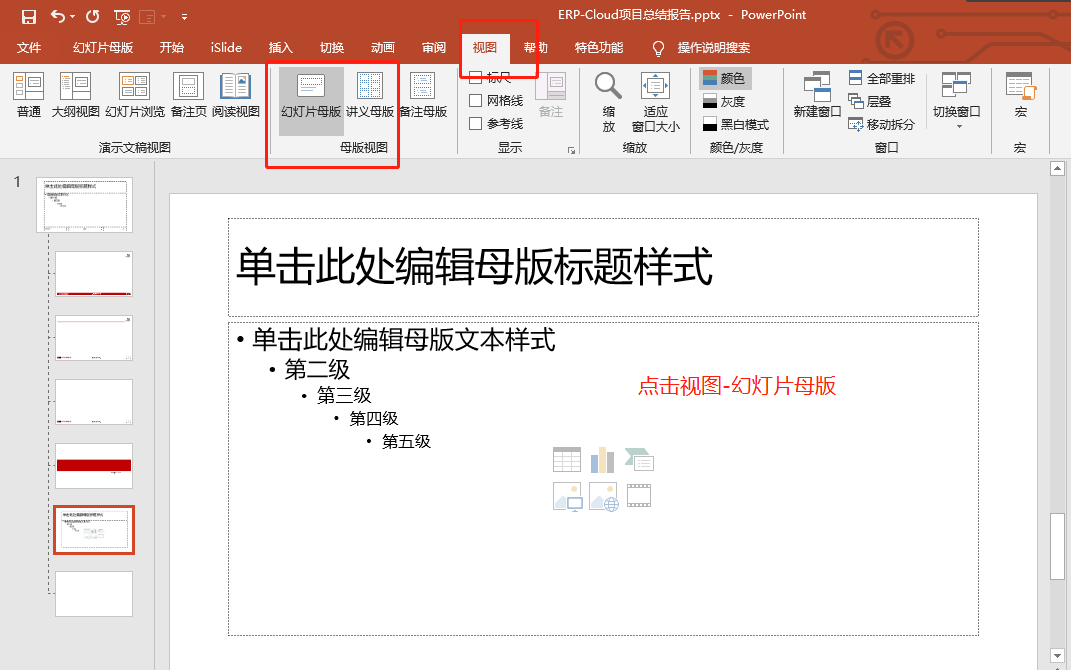Select the highlighted title and content layout thumbnail
Screen dimensions: 1071x670
click(x=94, y=530)
